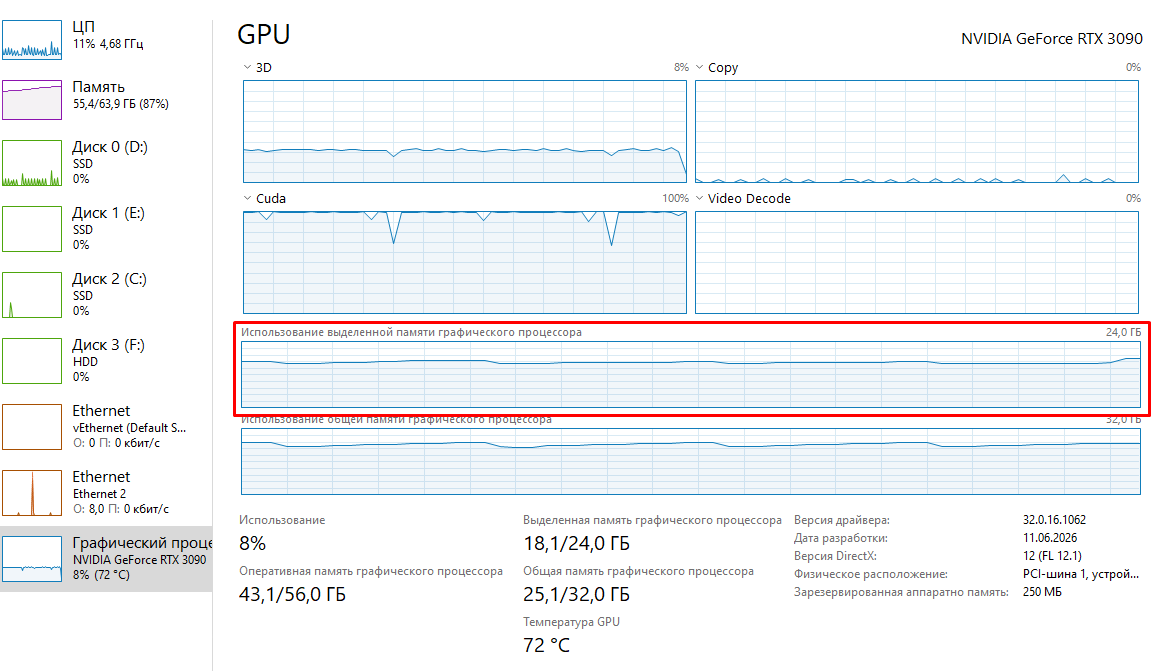This screenshot has height=671, width=1165.
Task: Click the shared GPU memory usage graph
Action: click(690, 461)
